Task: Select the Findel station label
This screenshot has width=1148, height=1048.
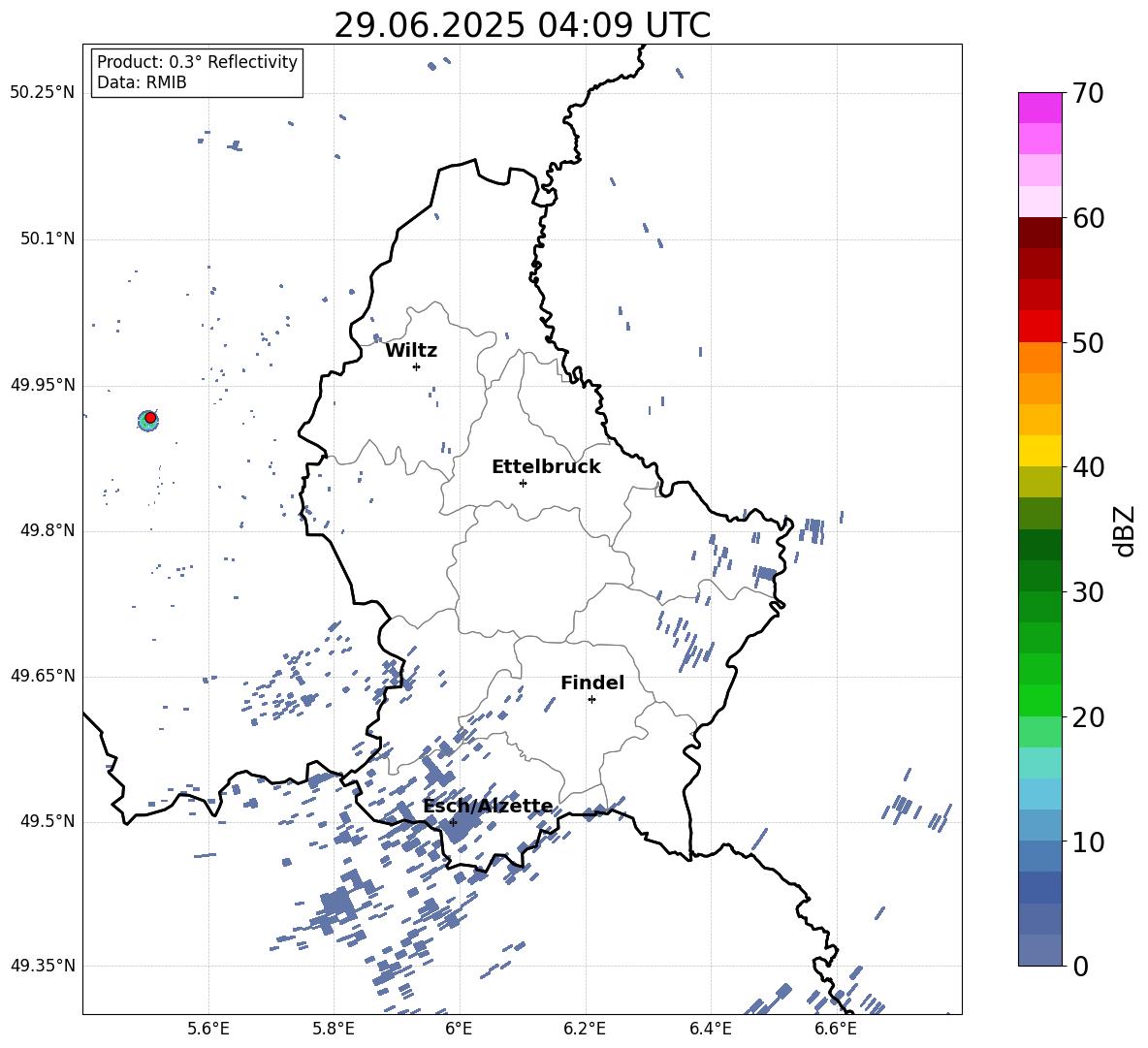Action: [592, 683]
